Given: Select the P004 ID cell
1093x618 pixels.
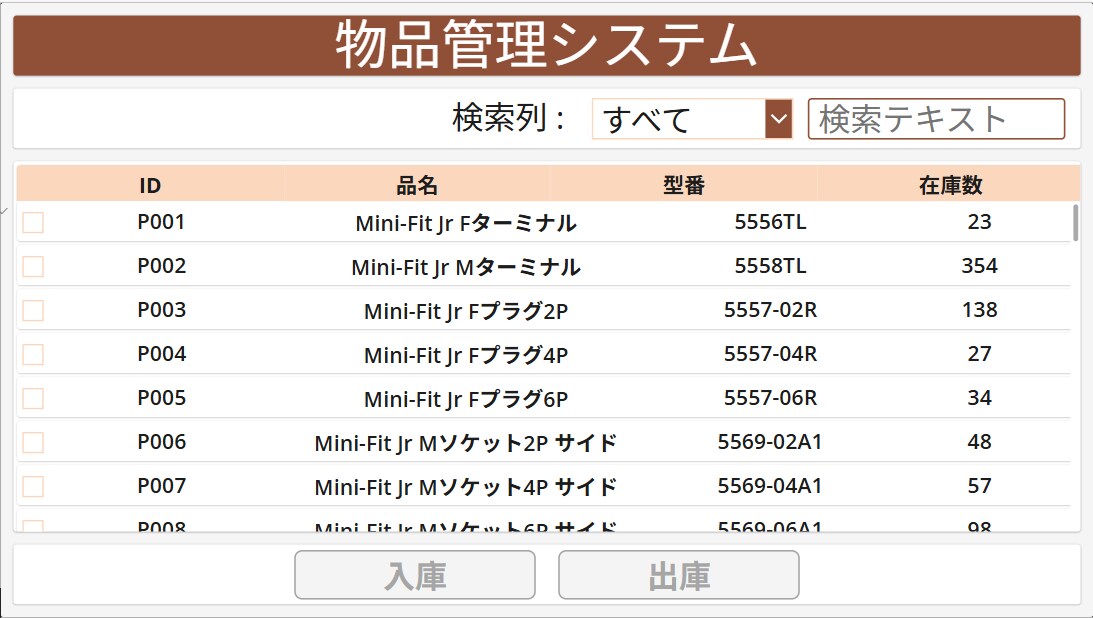Looking at the screenshot, I should (x=161, y=353).
